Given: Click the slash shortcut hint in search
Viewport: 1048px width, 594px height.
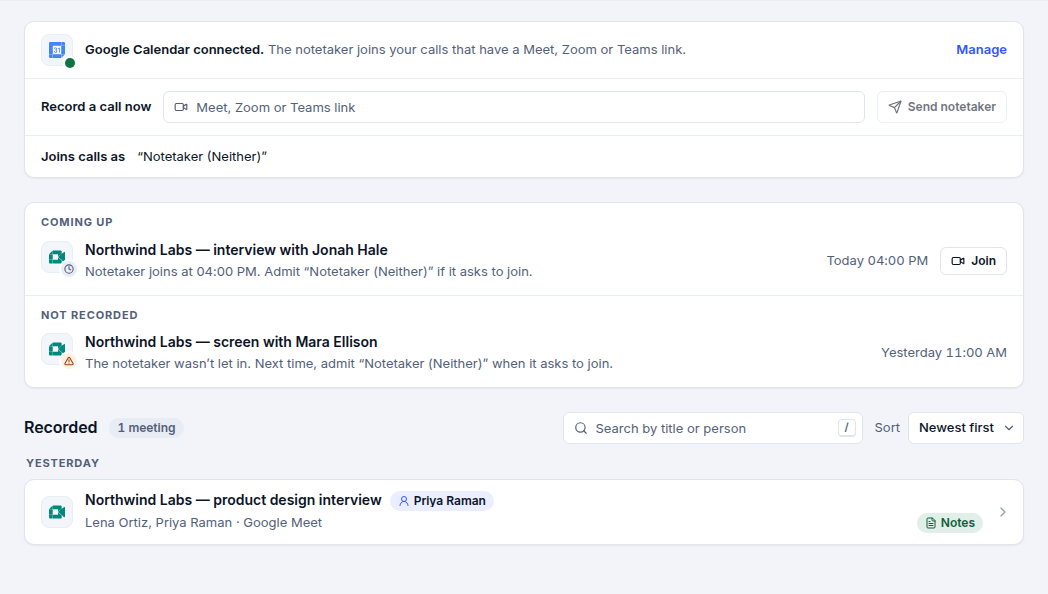Looking at the screenshot, I should pyautogui.click(x=847, y=428).
